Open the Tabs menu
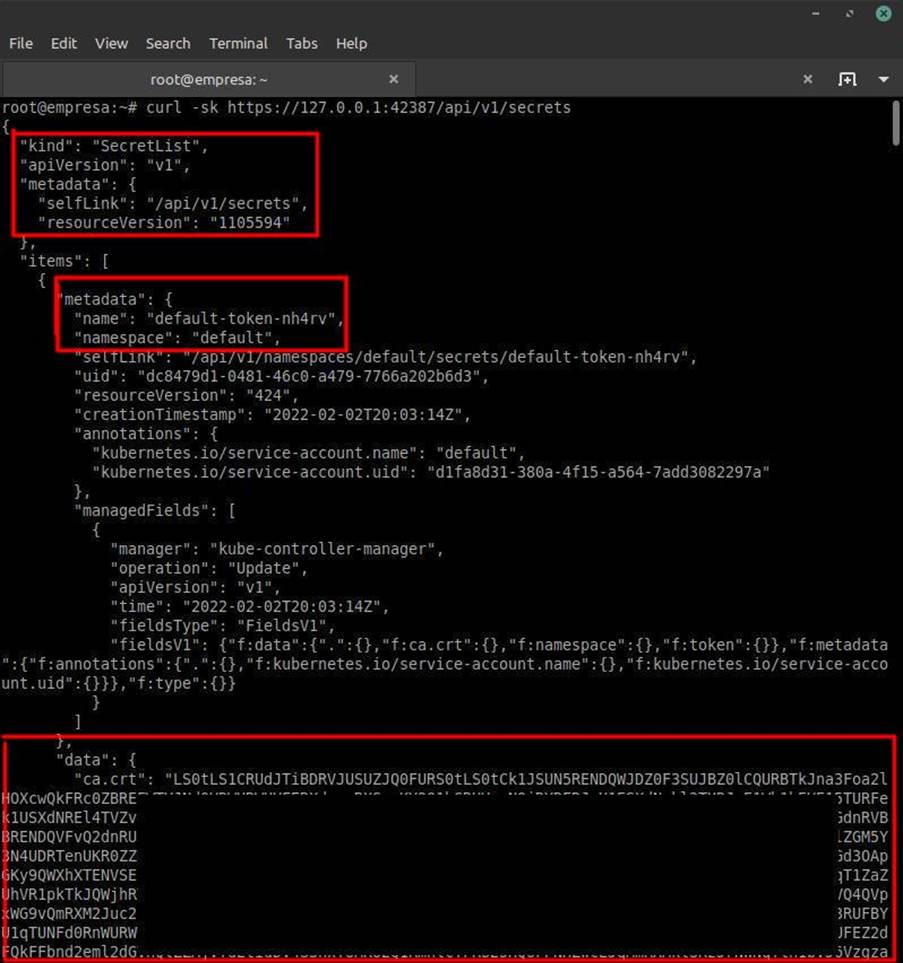 pyautogui.click(x=302, y=43)
